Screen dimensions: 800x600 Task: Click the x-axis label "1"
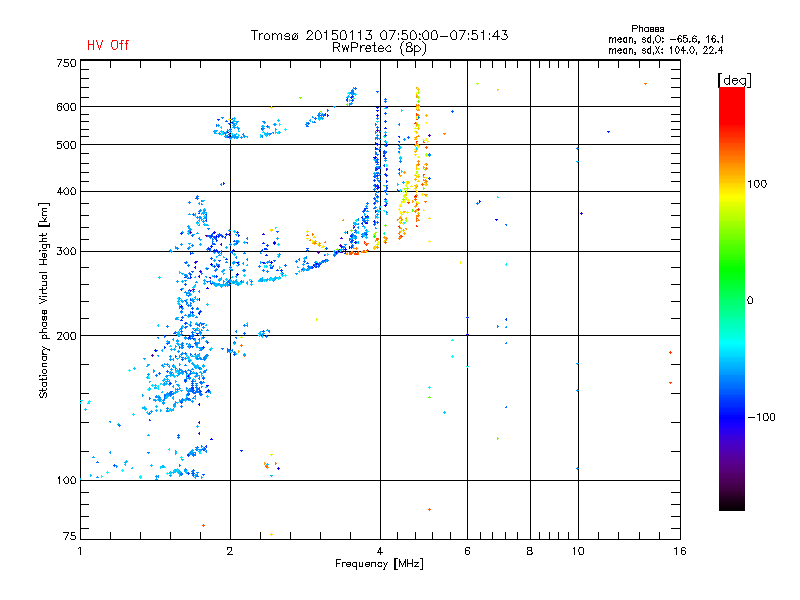80,551
